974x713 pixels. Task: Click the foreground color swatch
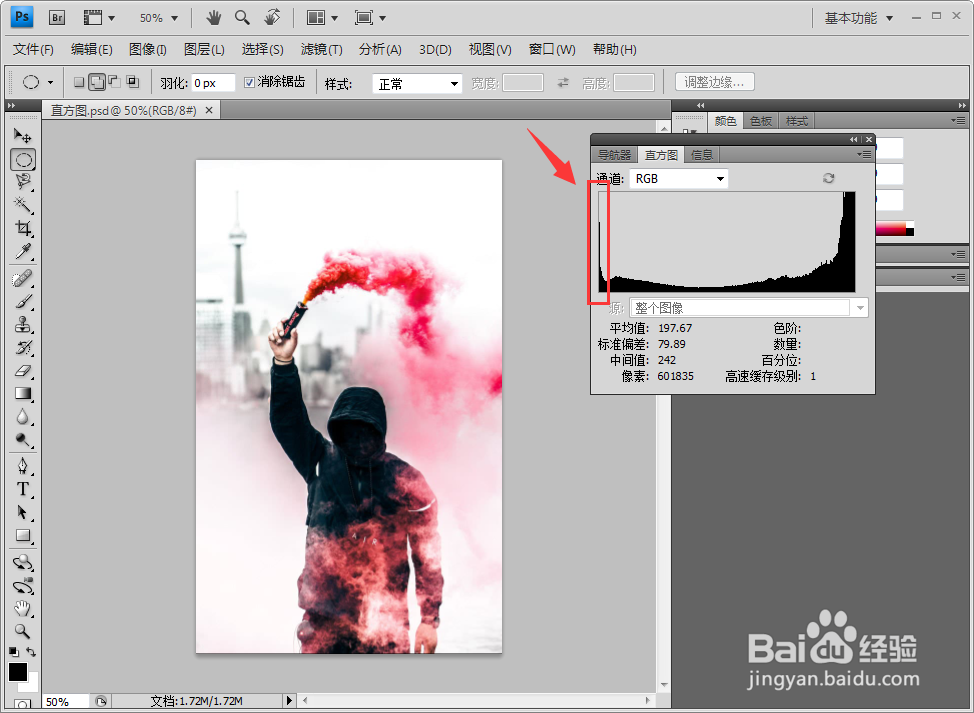(17, 671)
